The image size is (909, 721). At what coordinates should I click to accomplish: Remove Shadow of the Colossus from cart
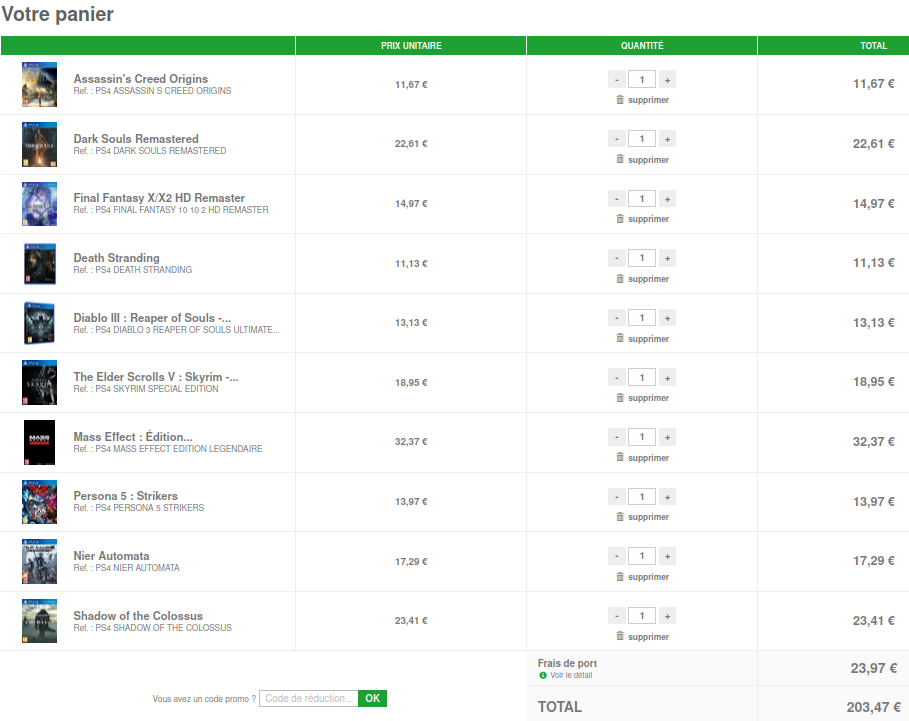coord(642,636)
